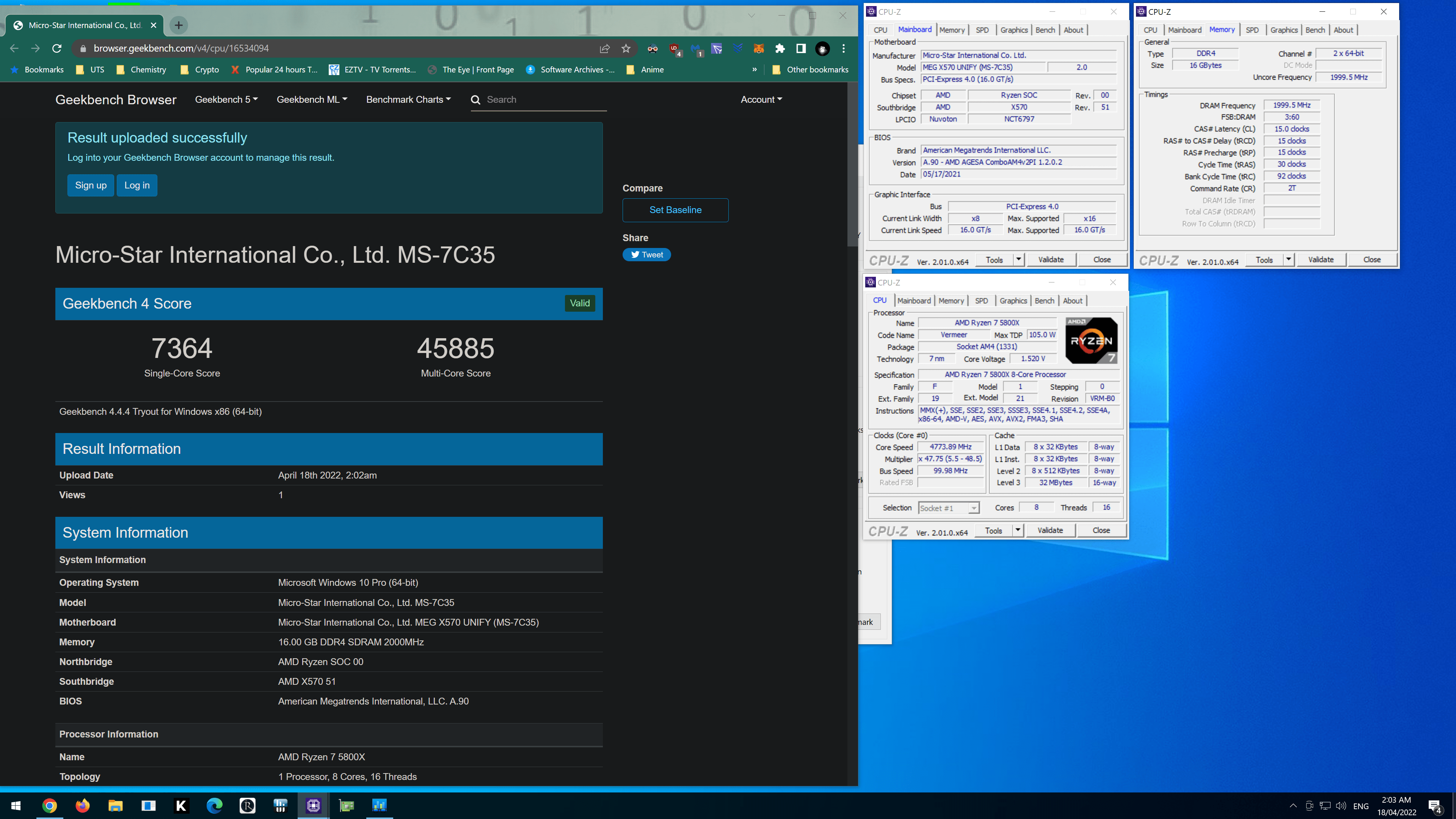Open the Malwarebytes extension icon
The height and width of the screenshot is (819, 1456).
point(696,49)
